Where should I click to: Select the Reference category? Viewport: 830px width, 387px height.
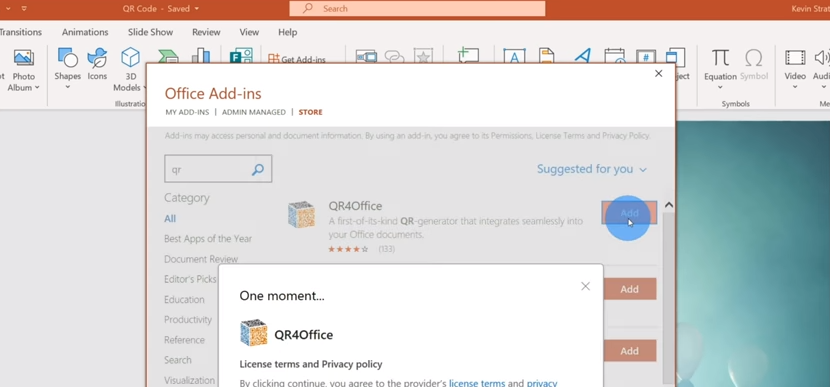(184, 340)
